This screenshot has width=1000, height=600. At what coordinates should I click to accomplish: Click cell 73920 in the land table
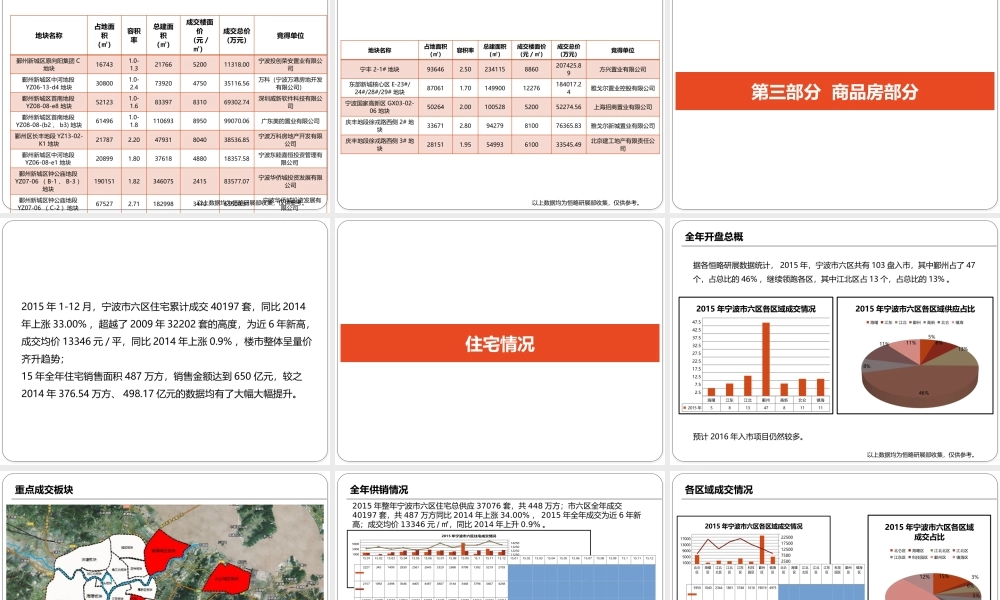pos(163,84)
